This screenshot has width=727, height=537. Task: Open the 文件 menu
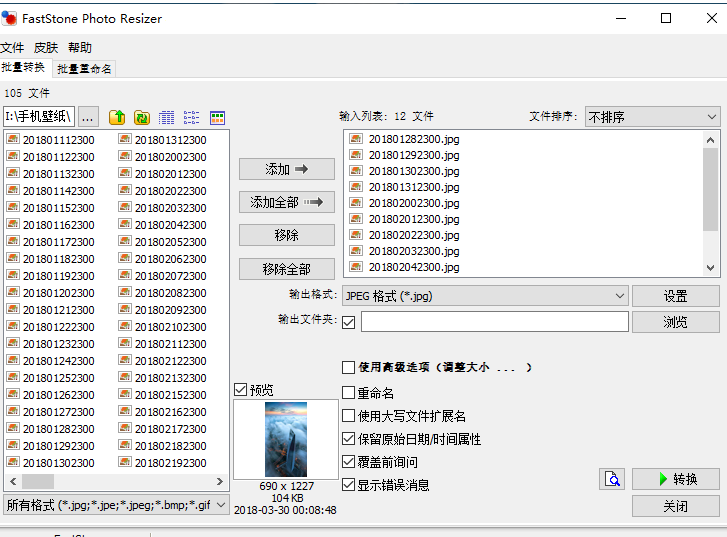[12, 48]
